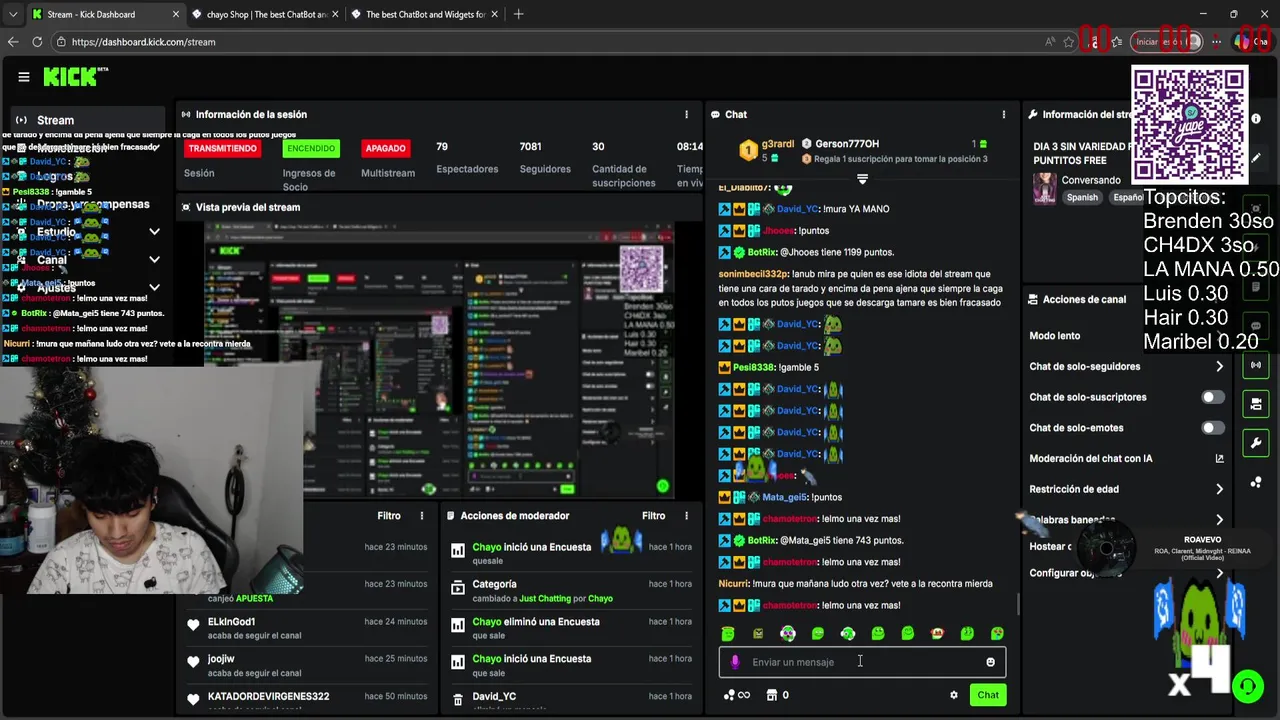1280x720 pixels.
Task: Click the stream preview thumbnail
Action: (x=440, y=360)
